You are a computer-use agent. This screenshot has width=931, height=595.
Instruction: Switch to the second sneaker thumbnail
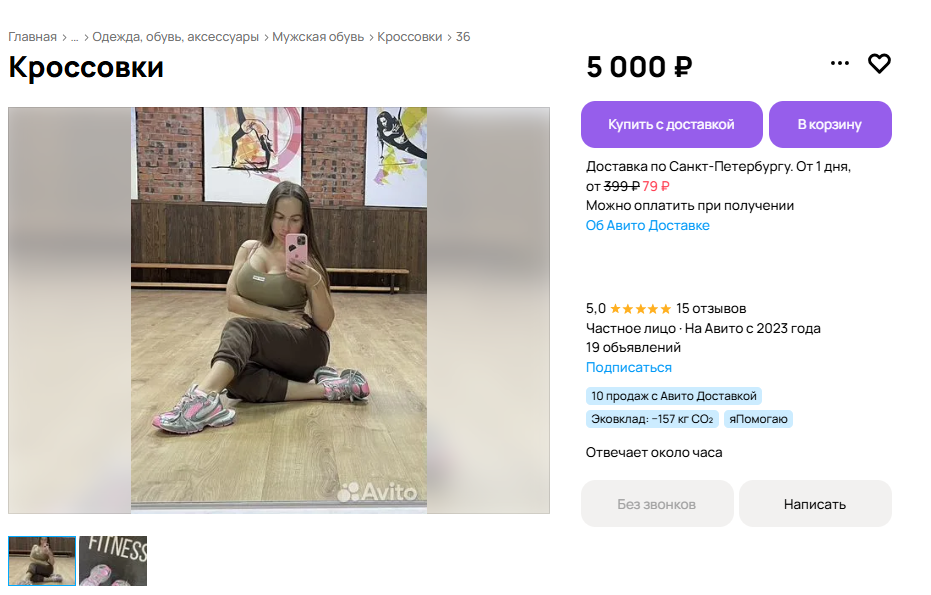tap(113, 561)
